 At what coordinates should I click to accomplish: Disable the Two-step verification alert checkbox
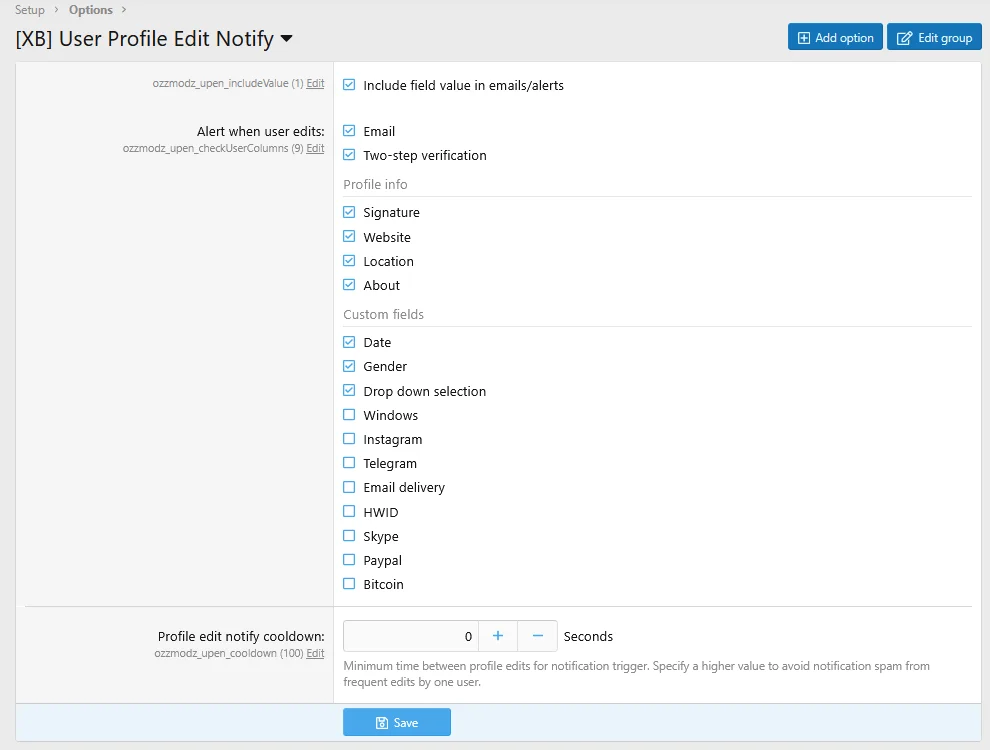point(349,155)
